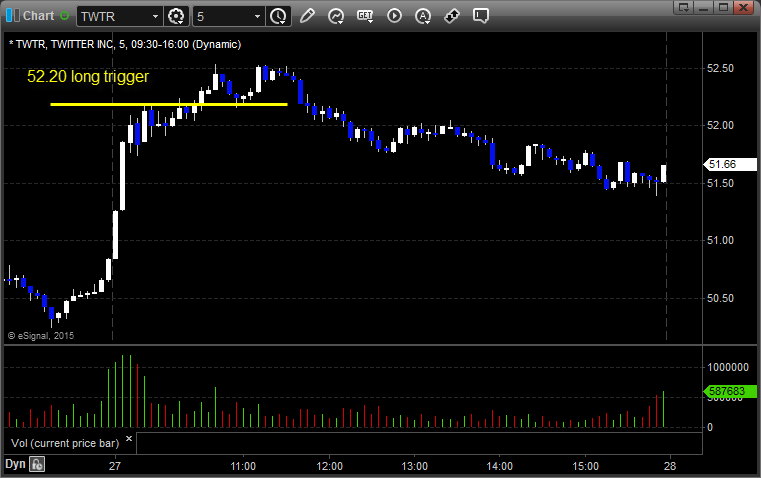Click the blue window link color bars
The height and width of the screenshot is (478, 761).
pos(13,16)
